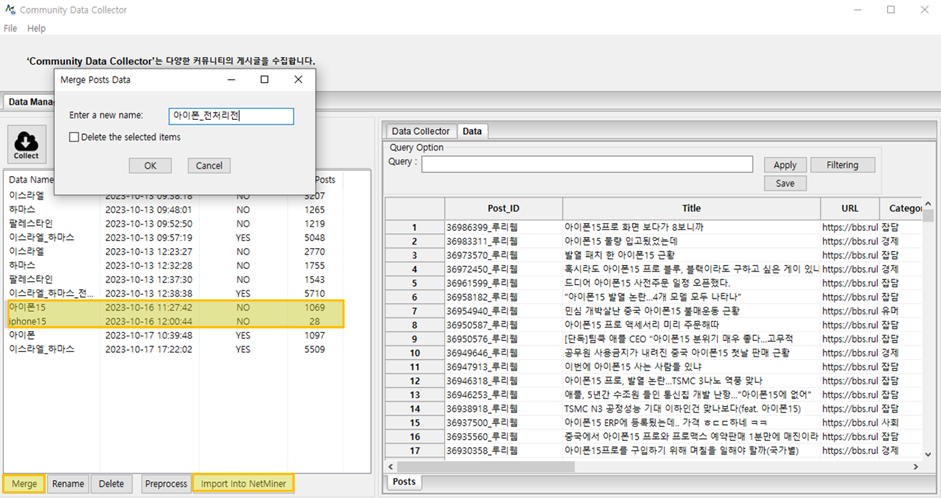Image resolution: width=941 pixels, height=498 pixels.
Task: Save the query
Action: coord(785,184)
